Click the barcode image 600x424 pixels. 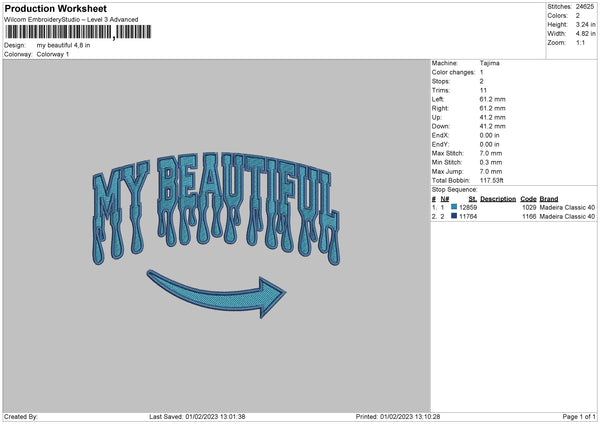[x=78, y=32]
